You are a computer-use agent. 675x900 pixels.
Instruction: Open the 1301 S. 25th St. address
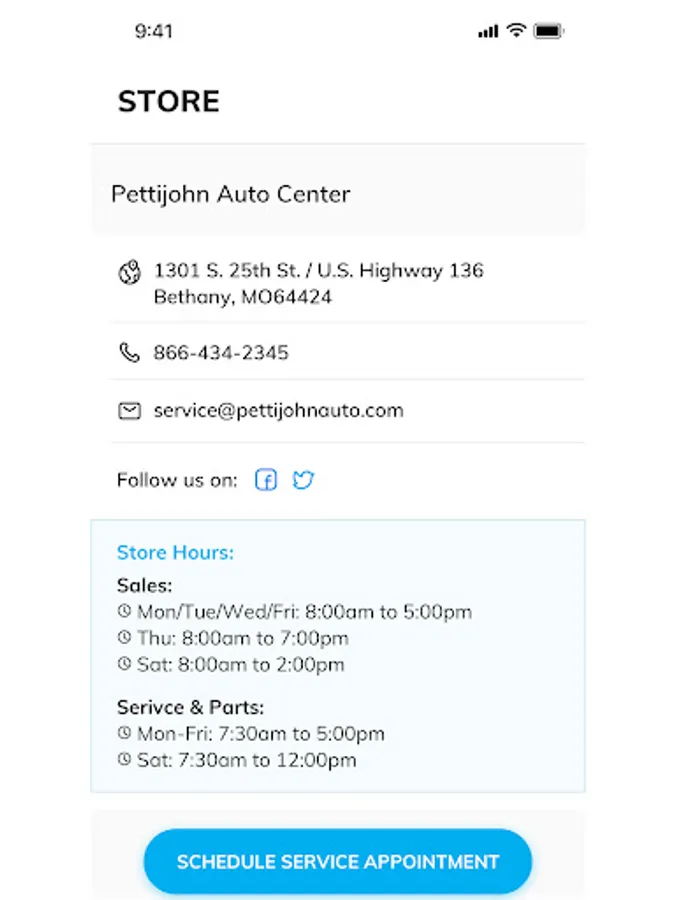pyautogui.click(x=319, y=284)
